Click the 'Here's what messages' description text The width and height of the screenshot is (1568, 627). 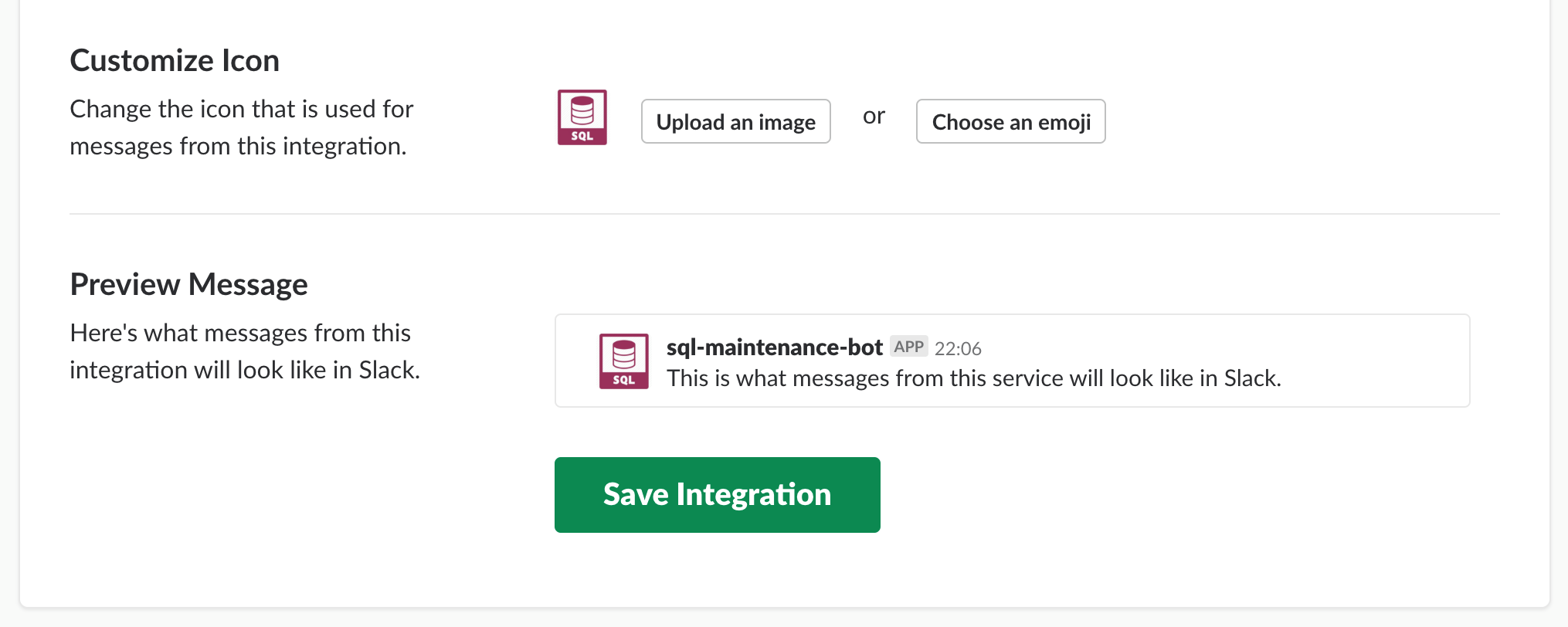pos(240,333)
